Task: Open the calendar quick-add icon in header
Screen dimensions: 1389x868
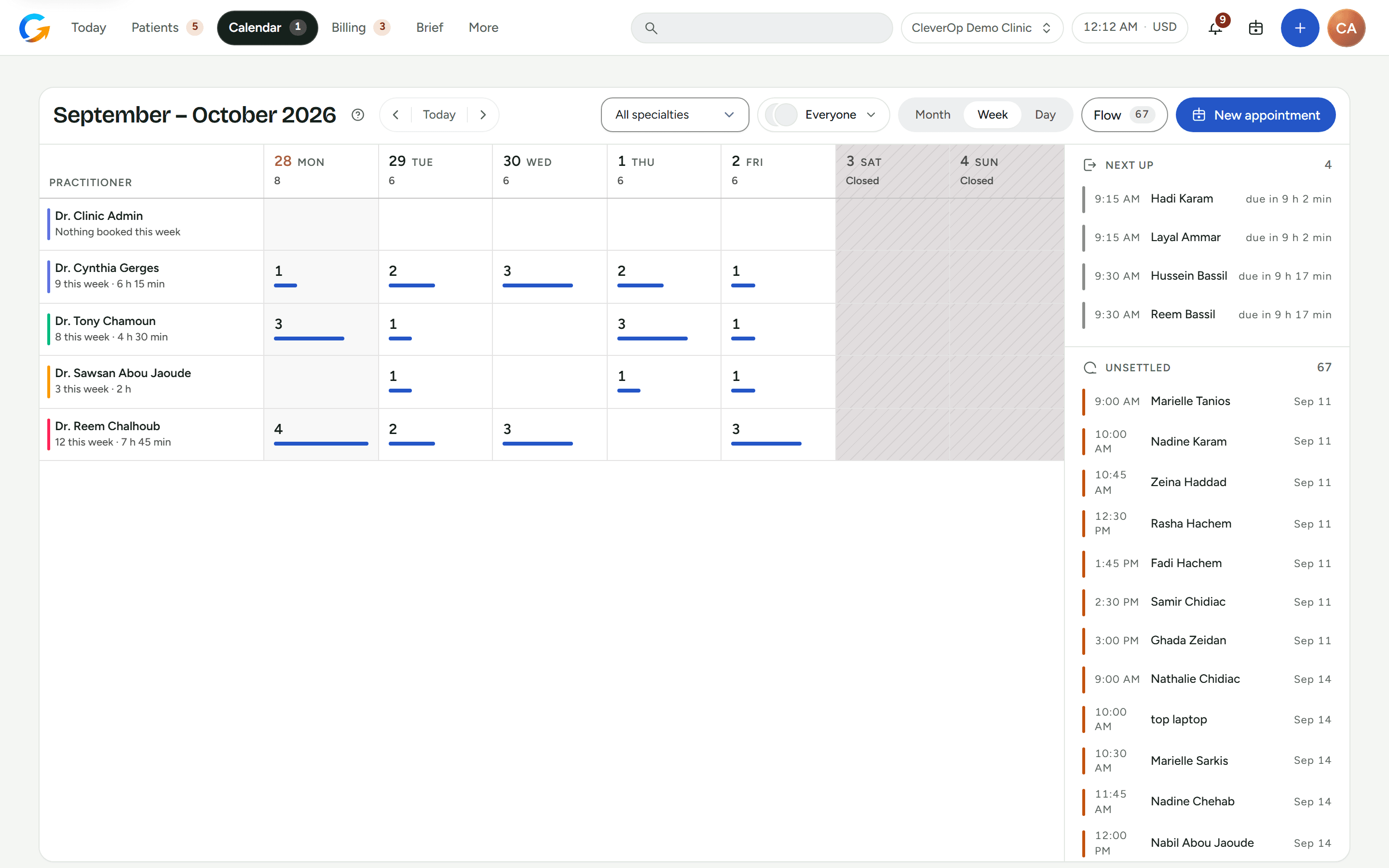Action: click(1256, 27)
